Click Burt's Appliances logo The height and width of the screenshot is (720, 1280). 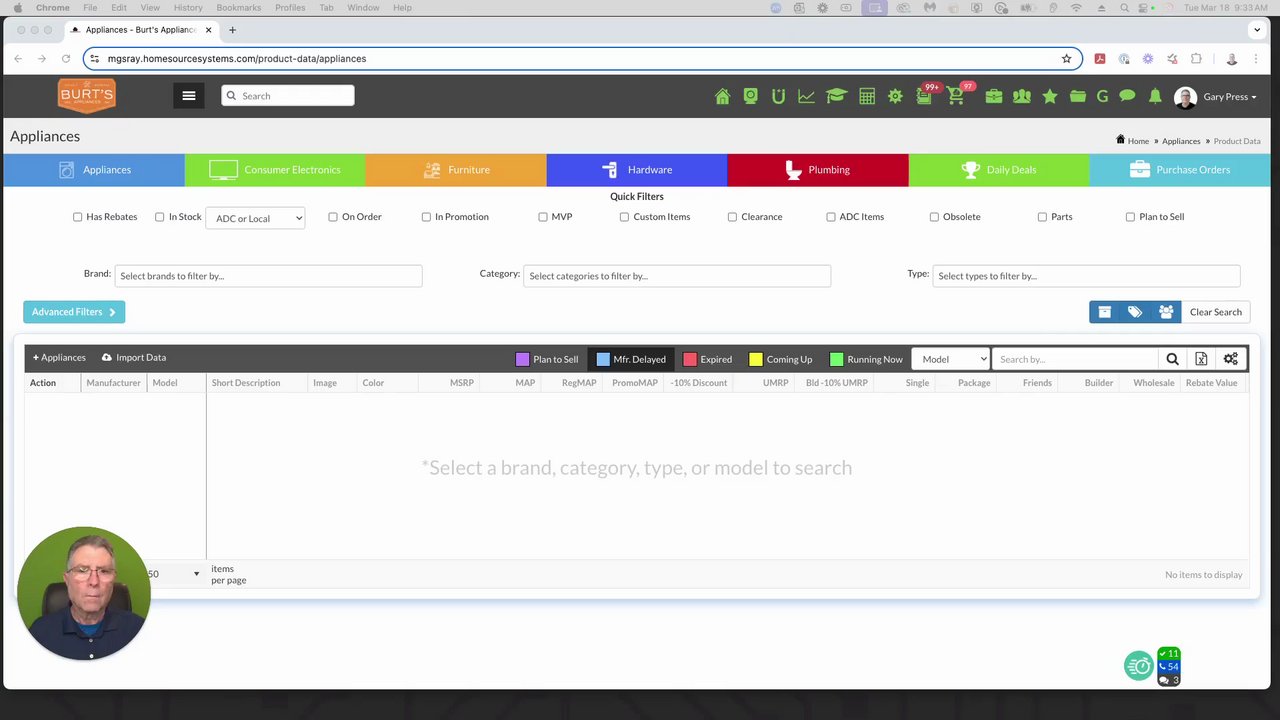(x=86, y=96)
